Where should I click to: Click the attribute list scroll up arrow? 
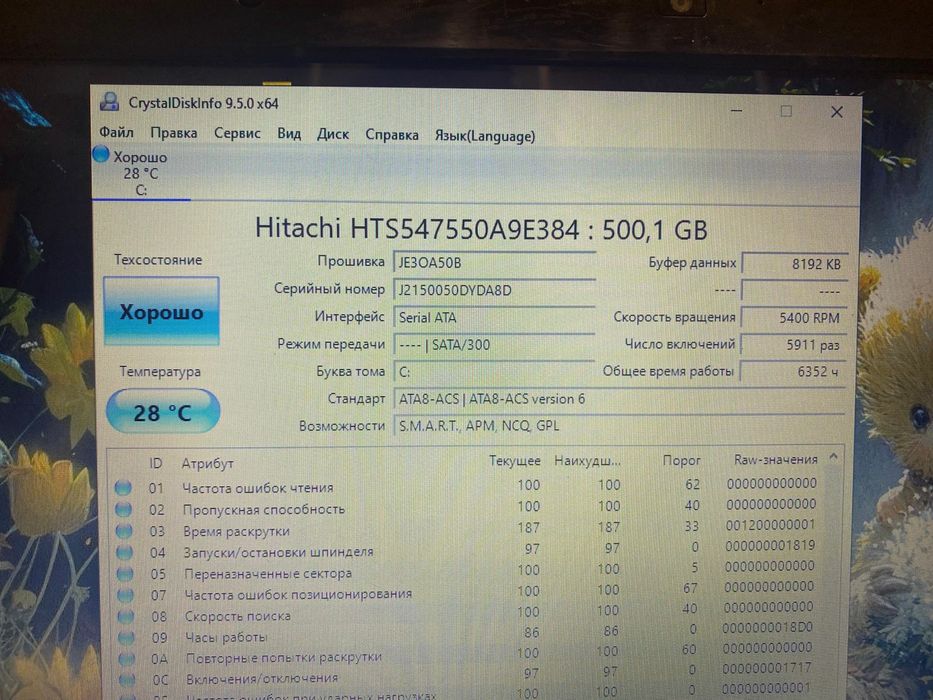[x=834, y=457]
